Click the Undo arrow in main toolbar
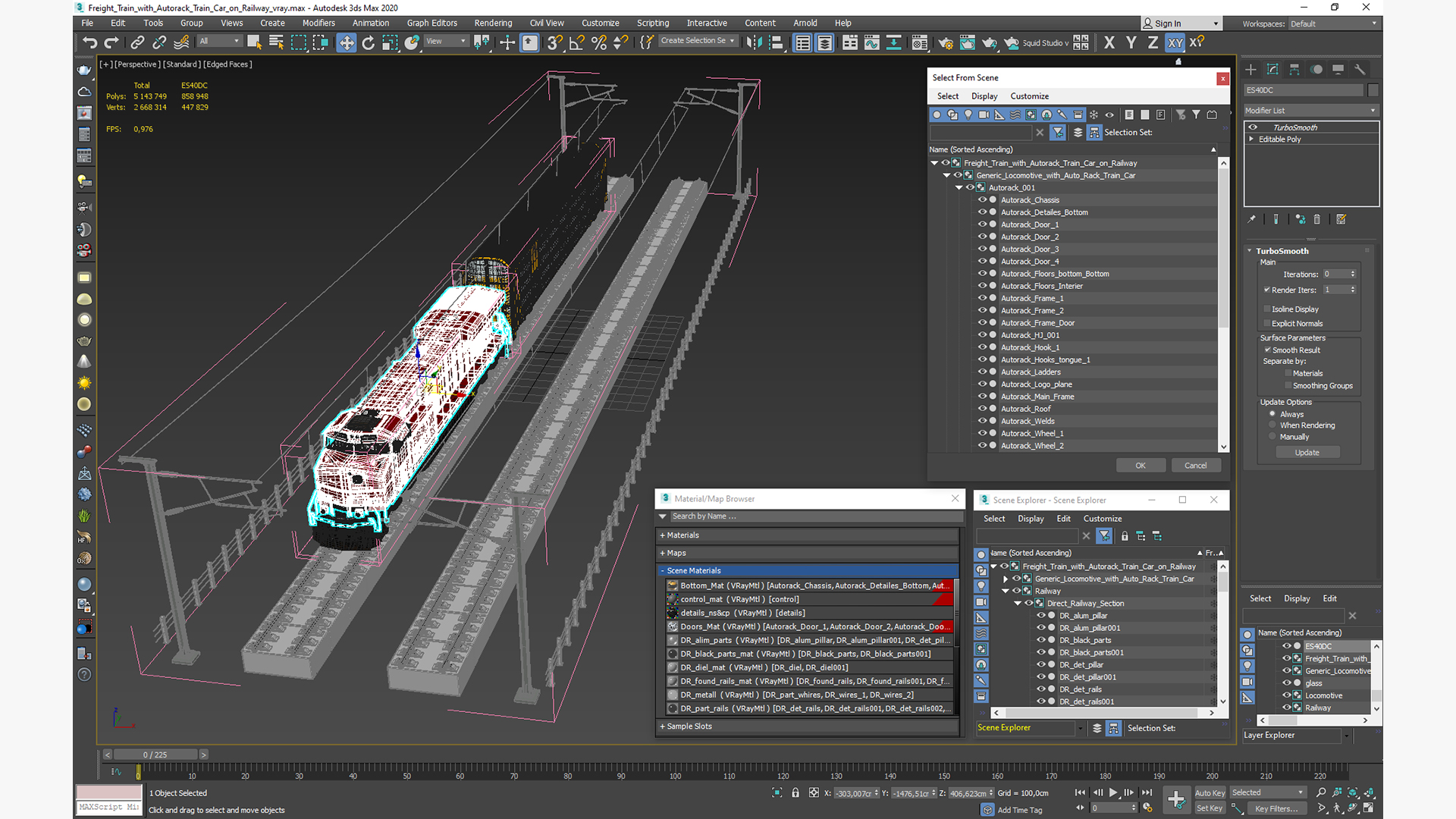This screenshot has width=1456, height=819. coord(89,42)
